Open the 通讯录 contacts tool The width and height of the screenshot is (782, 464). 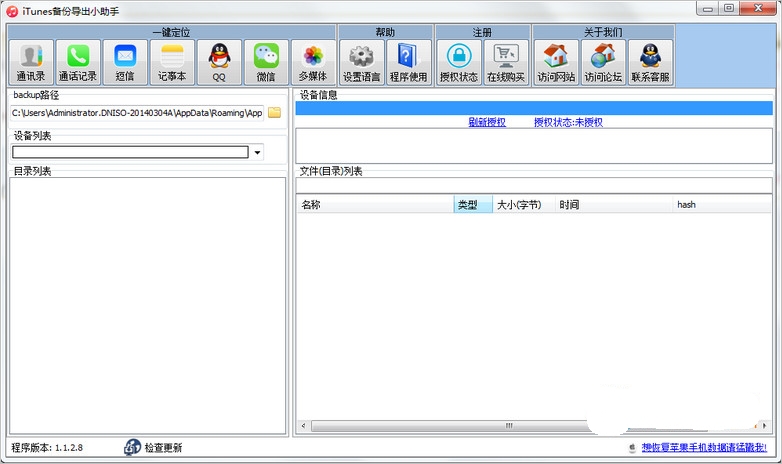(31, 62)
